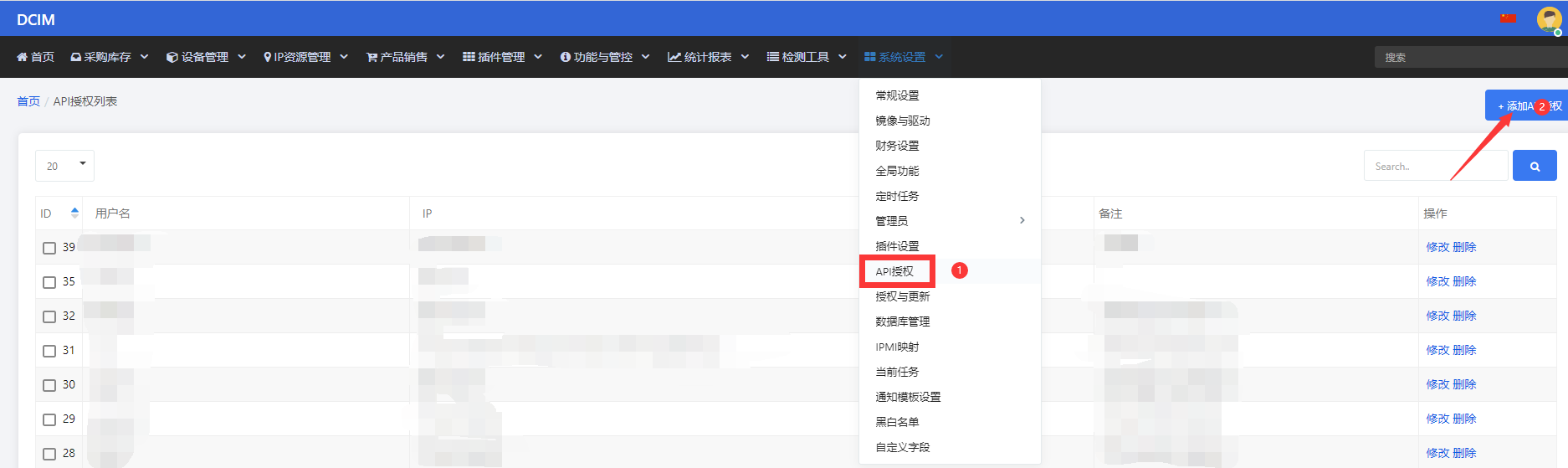The image size is (1568, 468).
Task: Click the 功能与管控 info icon
Action: tap(566, 57)
